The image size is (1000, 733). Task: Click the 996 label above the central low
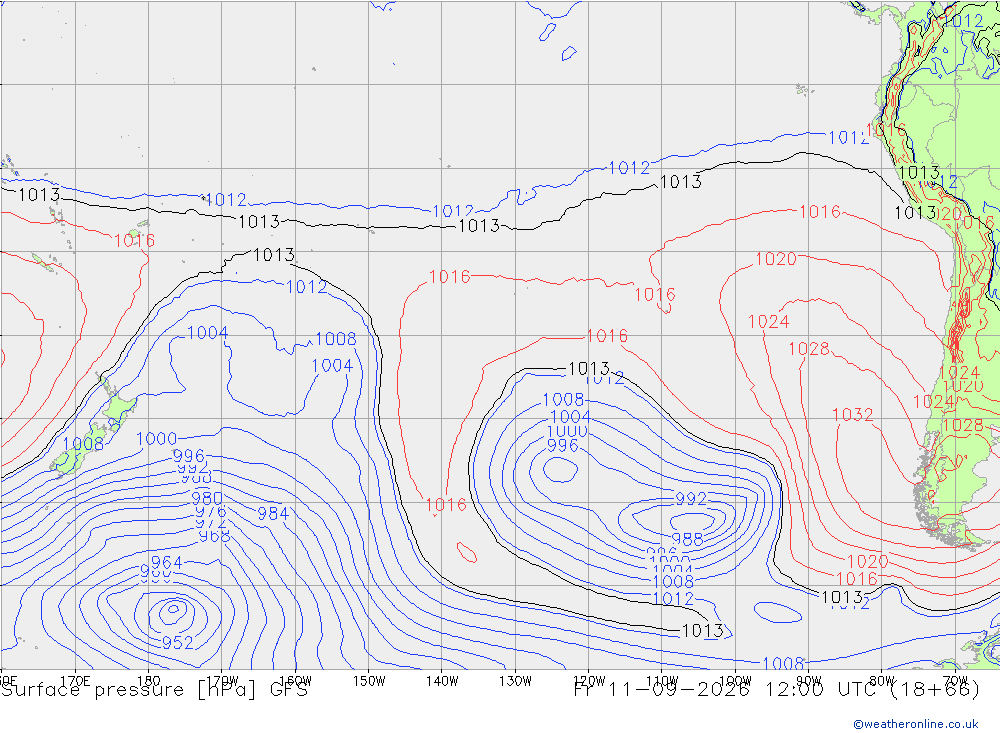[562, 445]
